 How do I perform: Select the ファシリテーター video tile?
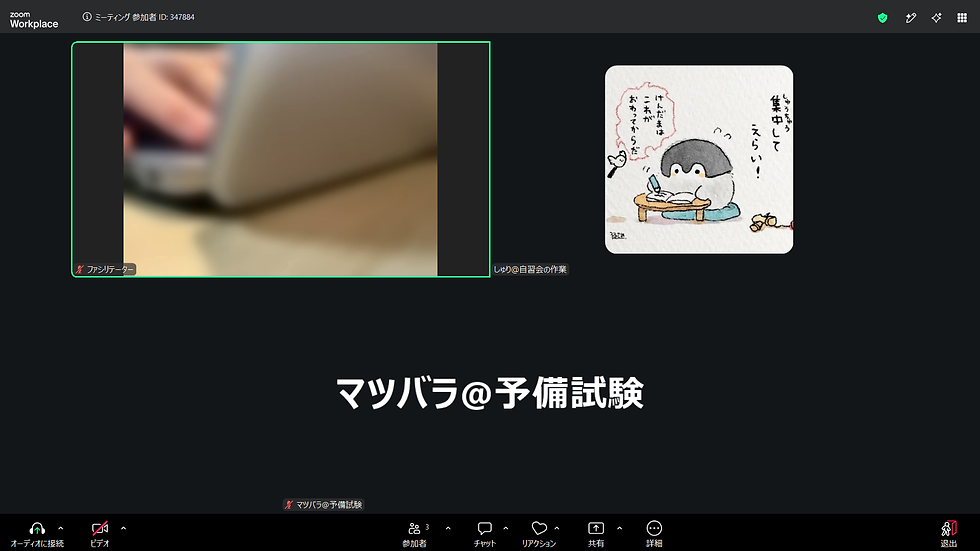pyautogui.click(x=281, y=159)
